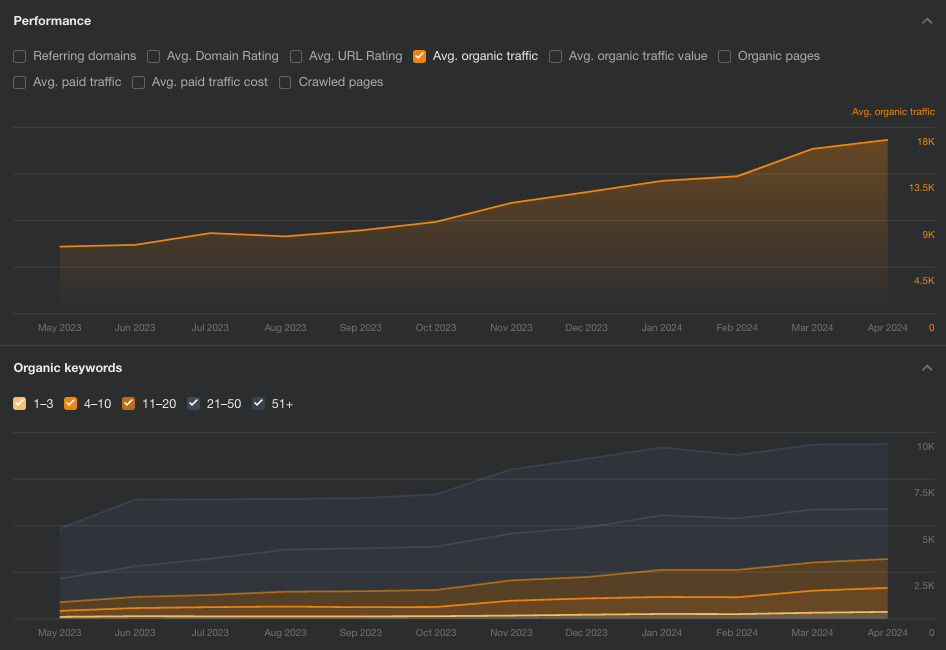Image resolution: width=946 pixels, height=650 pixels.
Task: Enable the Referring domains checkbox
Action: pos(20,56)
